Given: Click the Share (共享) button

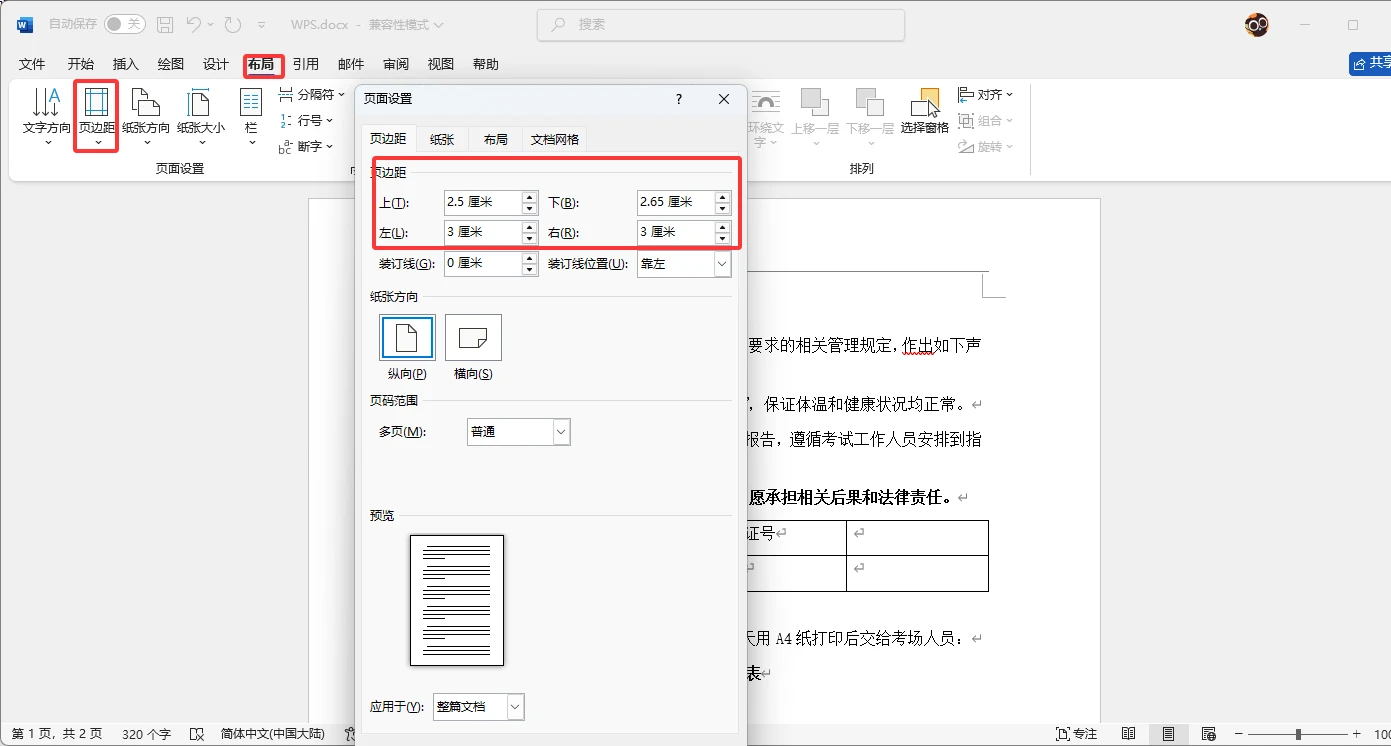Looking at the screenshot, I should pos(1370,64).
